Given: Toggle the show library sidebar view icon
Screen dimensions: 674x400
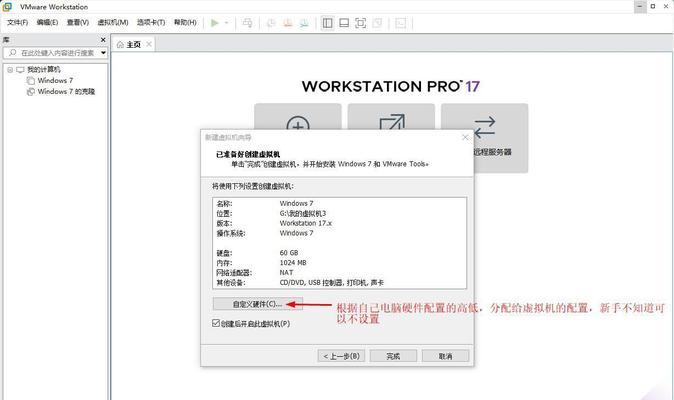Looking at the screenshot, I should coord(328,23).
